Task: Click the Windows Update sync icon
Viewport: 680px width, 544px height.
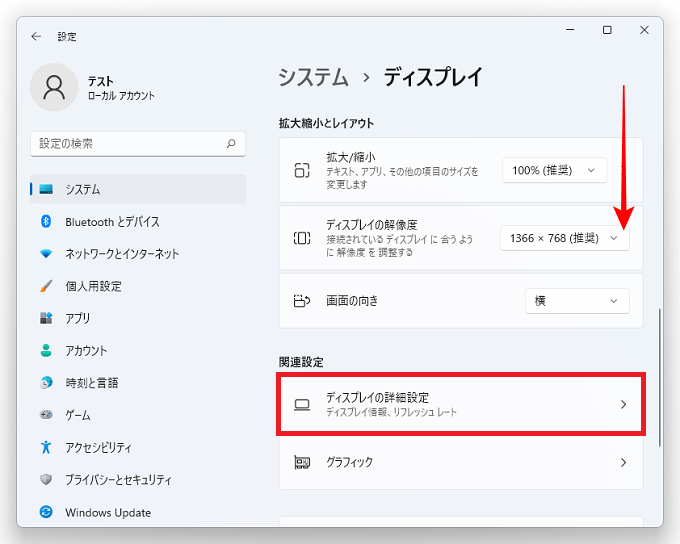Action: coord(46,512)
